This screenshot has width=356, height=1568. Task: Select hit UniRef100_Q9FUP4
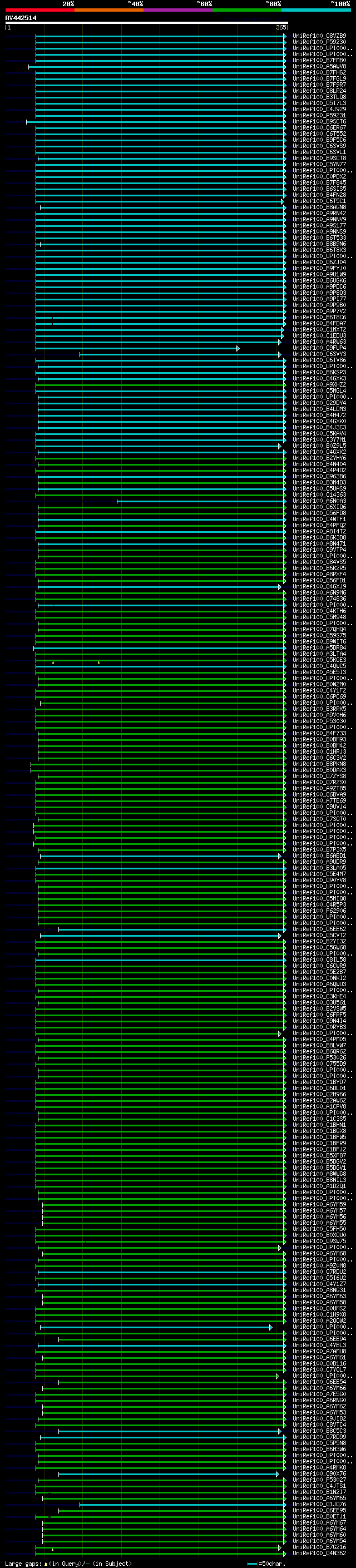click(319, 348)
